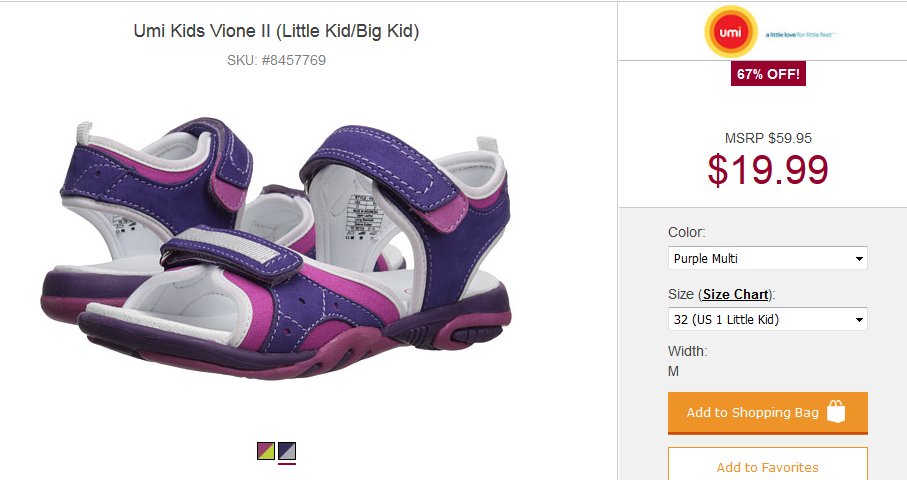Click the Umi Kids Vione II product title
The image size is (907, 480).
(276, 31)
